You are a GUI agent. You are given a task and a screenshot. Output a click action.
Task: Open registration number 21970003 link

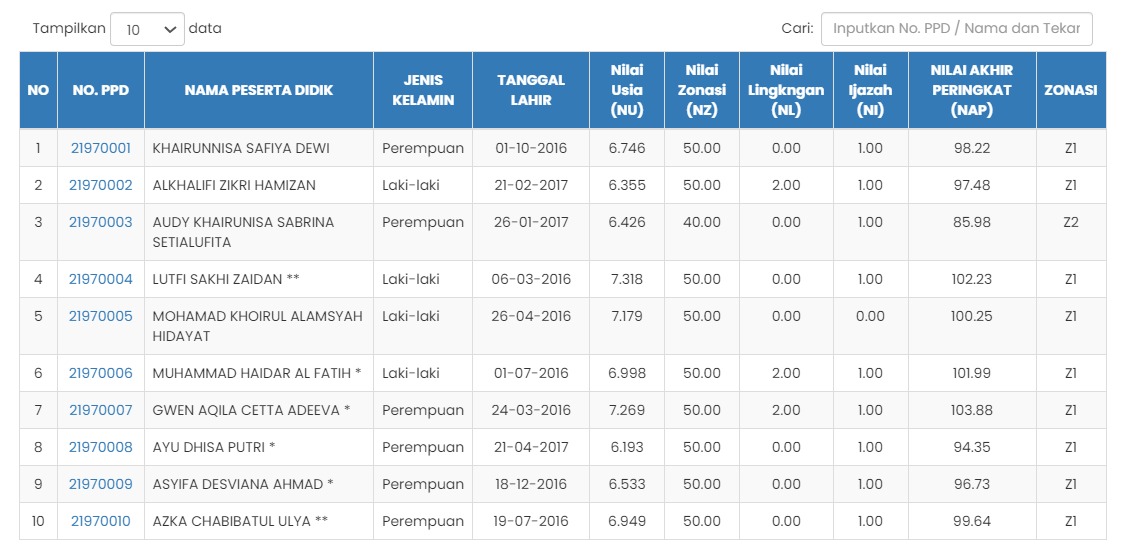tap(100, 222)
